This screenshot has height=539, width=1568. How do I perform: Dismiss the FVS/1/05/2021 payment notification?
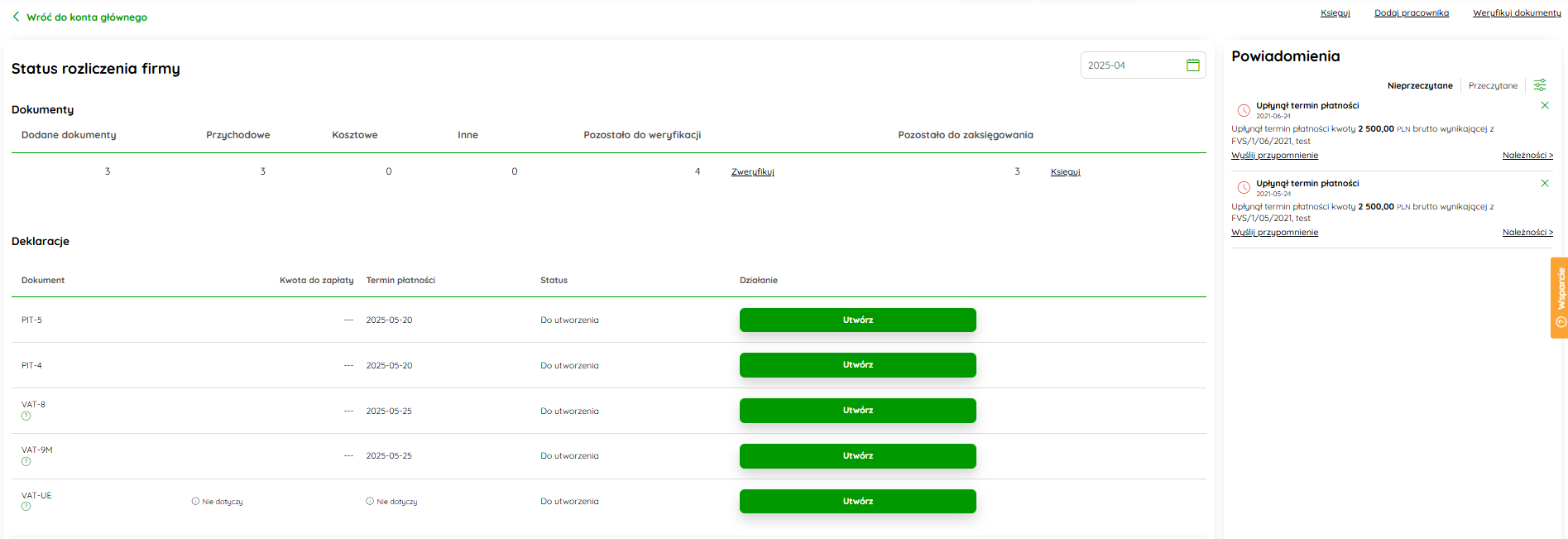[1544, 183]
